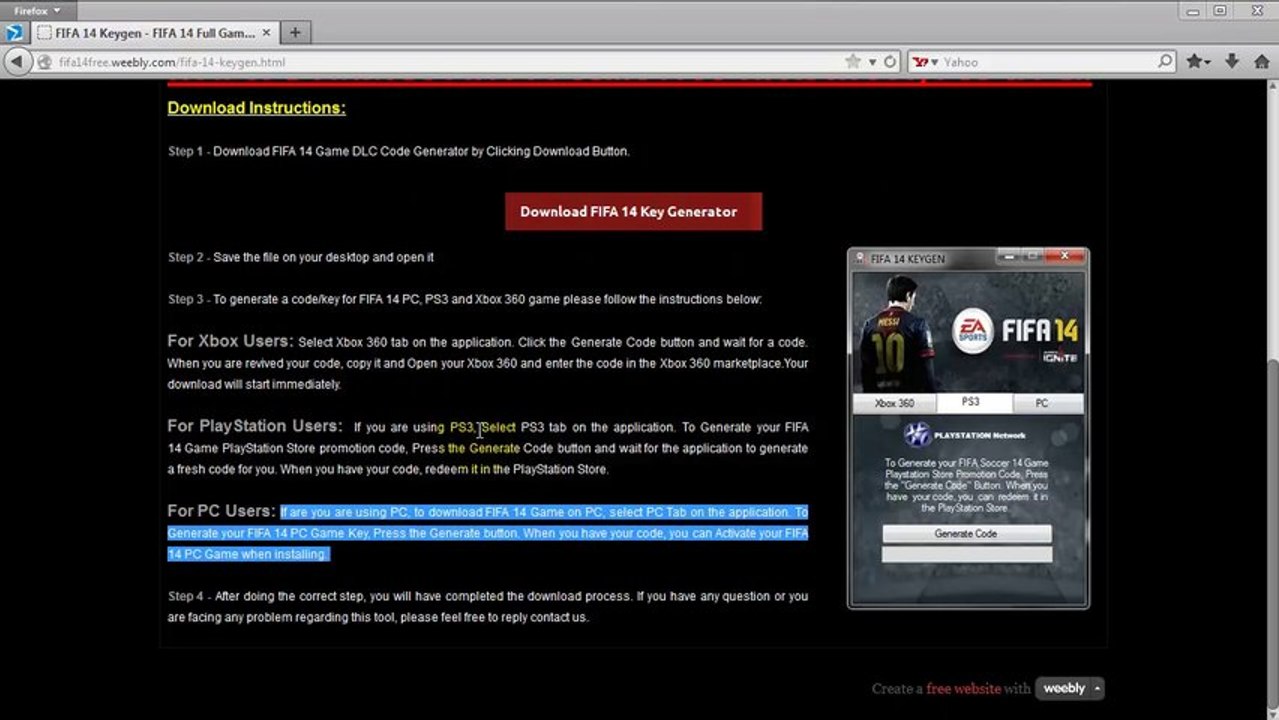
Task: Bookmark this page with the star
Action: tap(853, 62)
